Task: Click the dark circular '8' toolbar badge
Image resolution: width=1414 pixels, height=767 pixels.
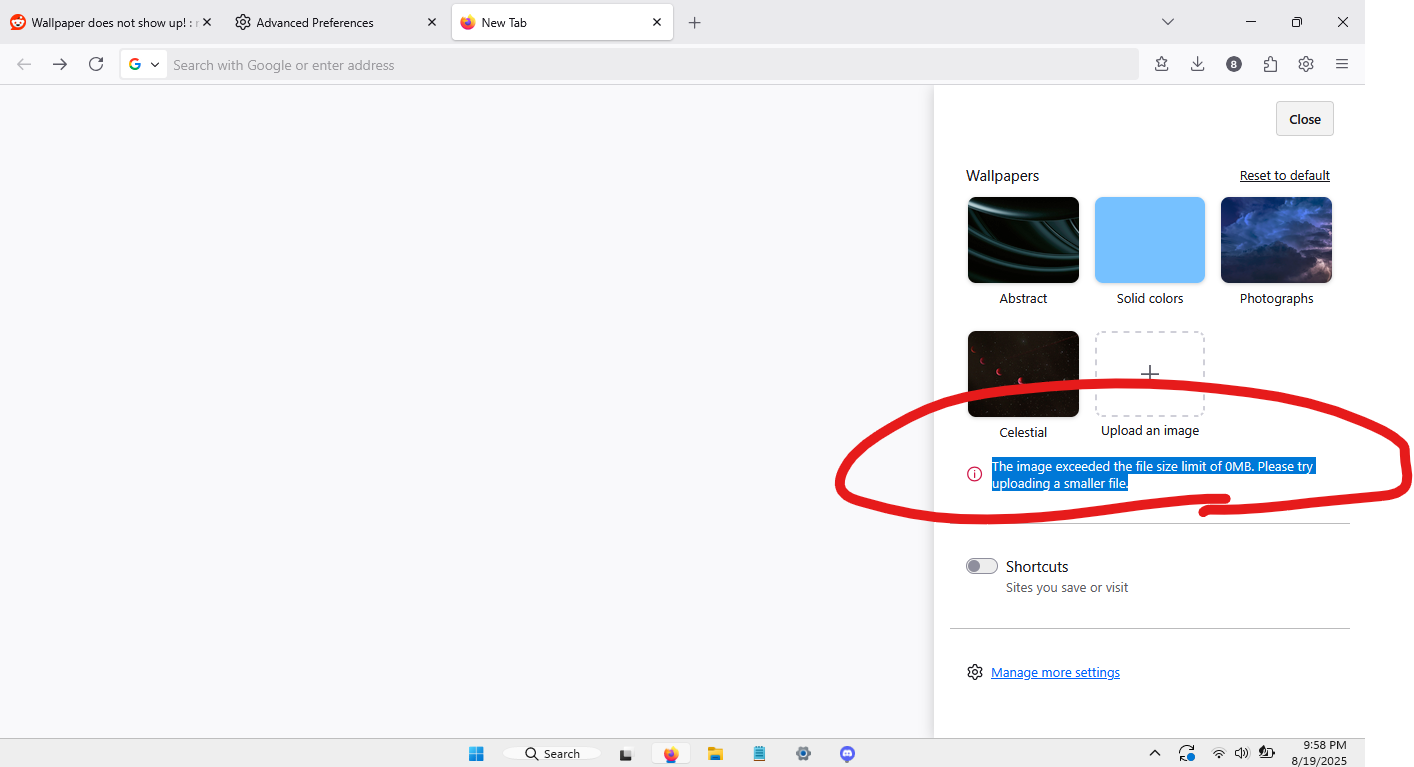Action: pyautogui.click(x=1234, y=64)
